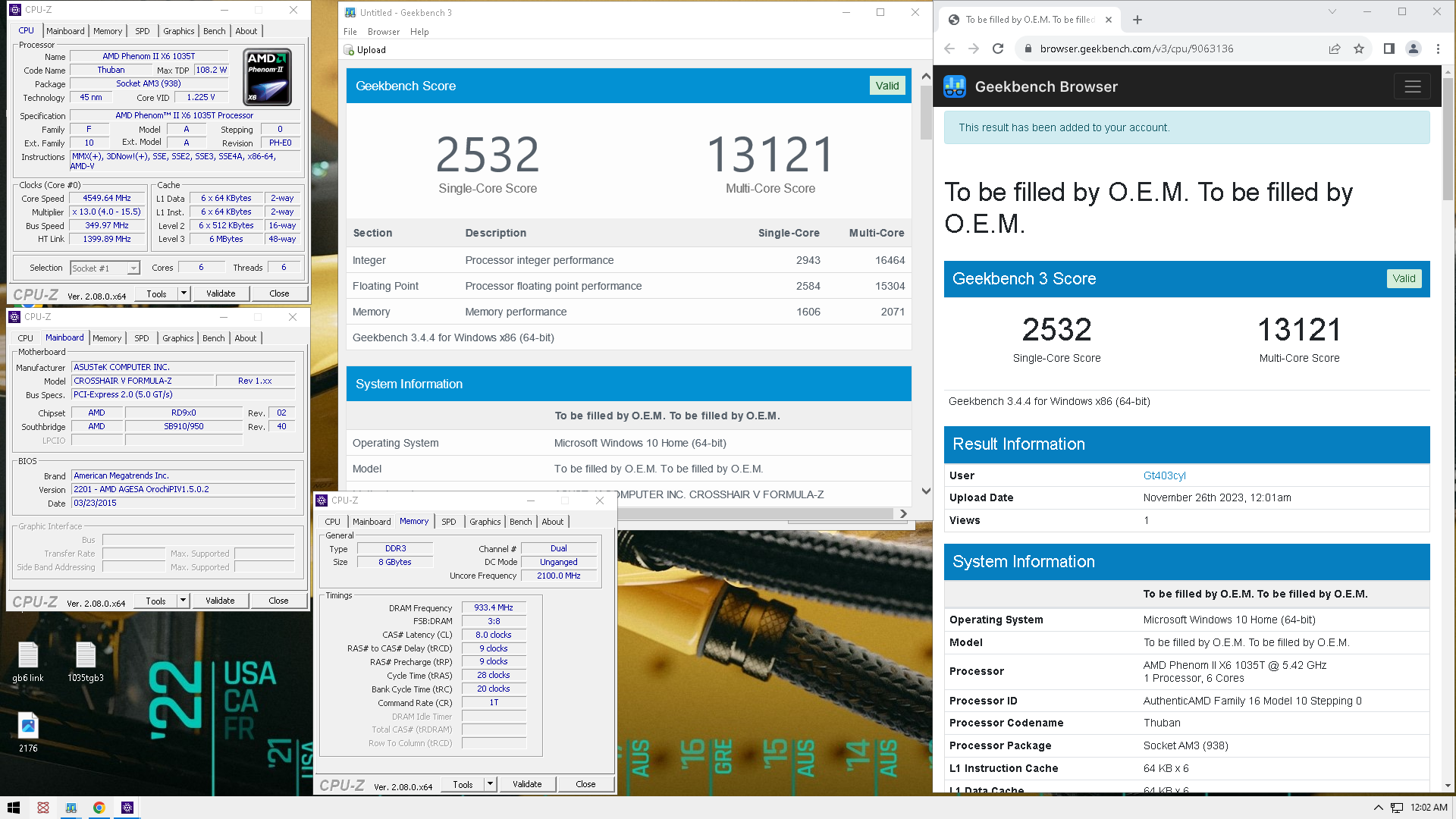Open the Windows Start menu
This screenshot has height=819, width=1456.
14,808
